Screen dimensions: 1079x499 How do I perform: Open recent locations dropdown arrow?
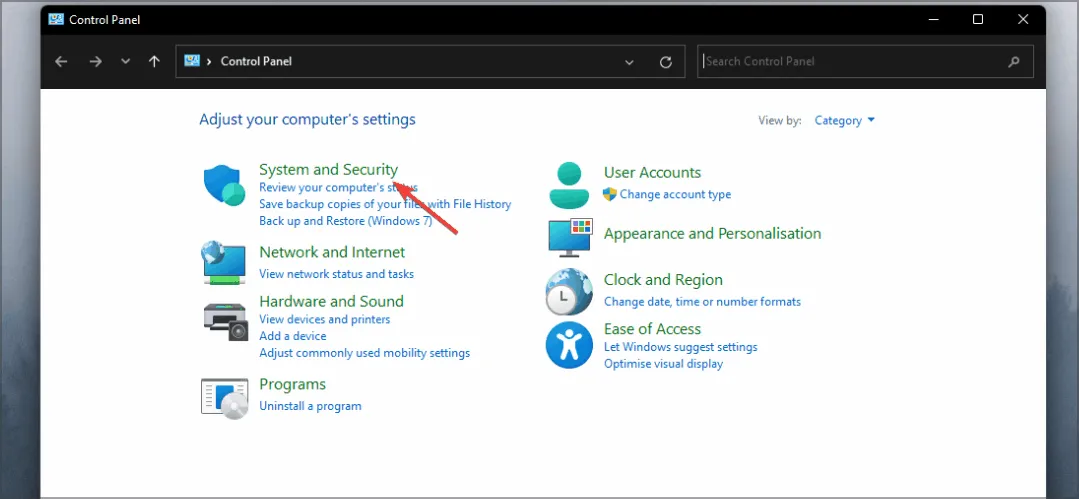[125, 62]
